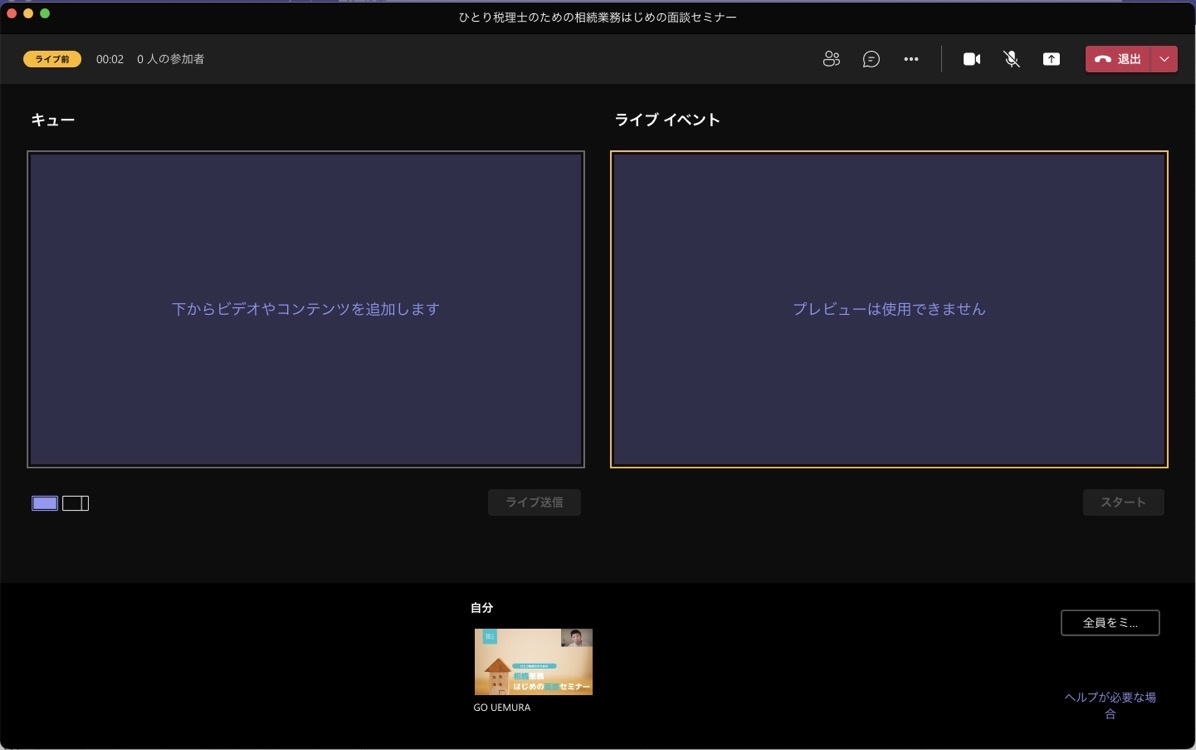Open the ヘルプが必要な場合 link
The height and width of the screenshot is (750, 1196).
click(1110, 706)
